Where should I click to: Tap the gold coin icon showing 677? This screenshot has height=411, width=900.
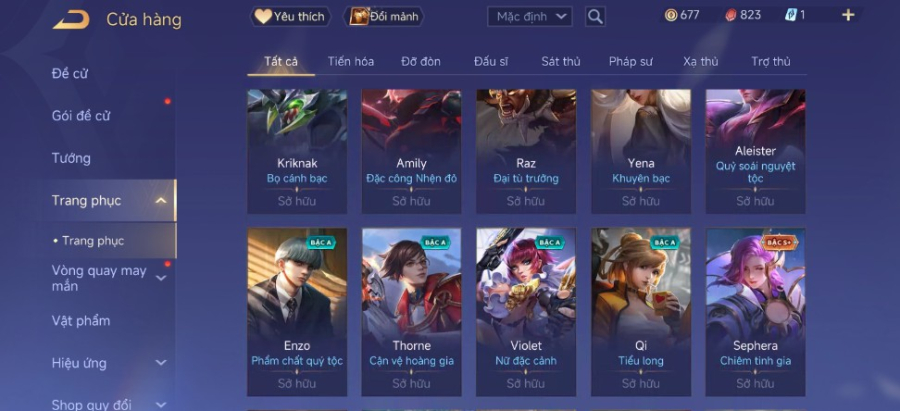670,15
